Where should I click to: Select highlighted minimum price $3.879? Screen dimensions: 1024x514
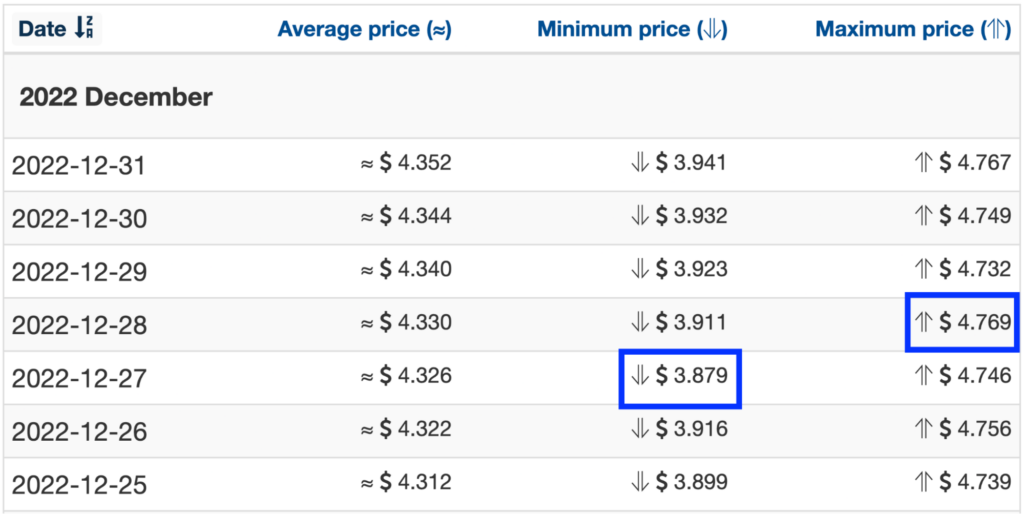coord(679,377)
